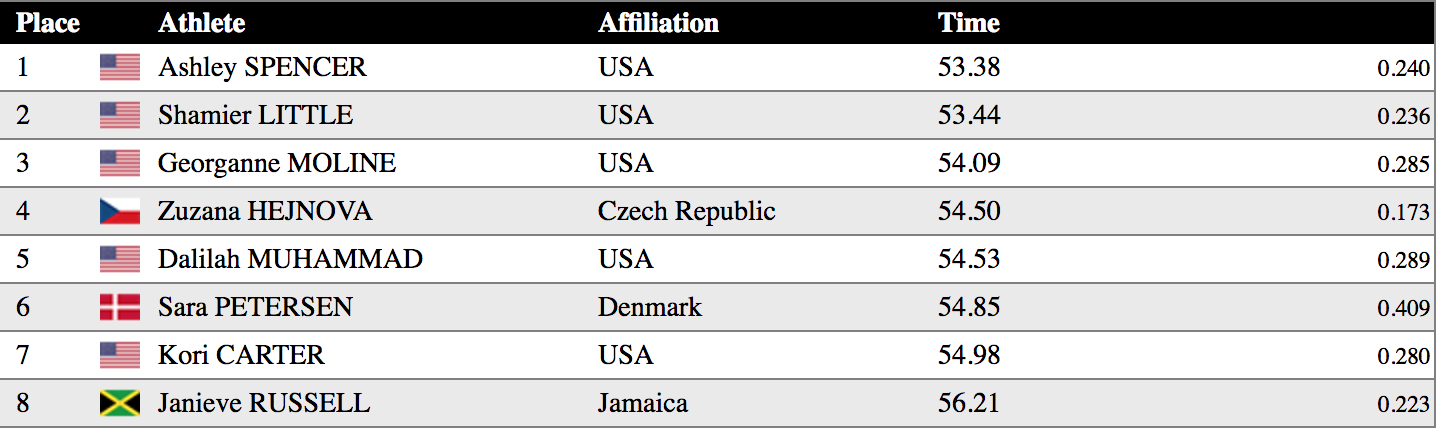Click the USA flag beside Ashley SPENCER
The height and width of the screenshot is (428, 1442).
click(x=120, y=67)
